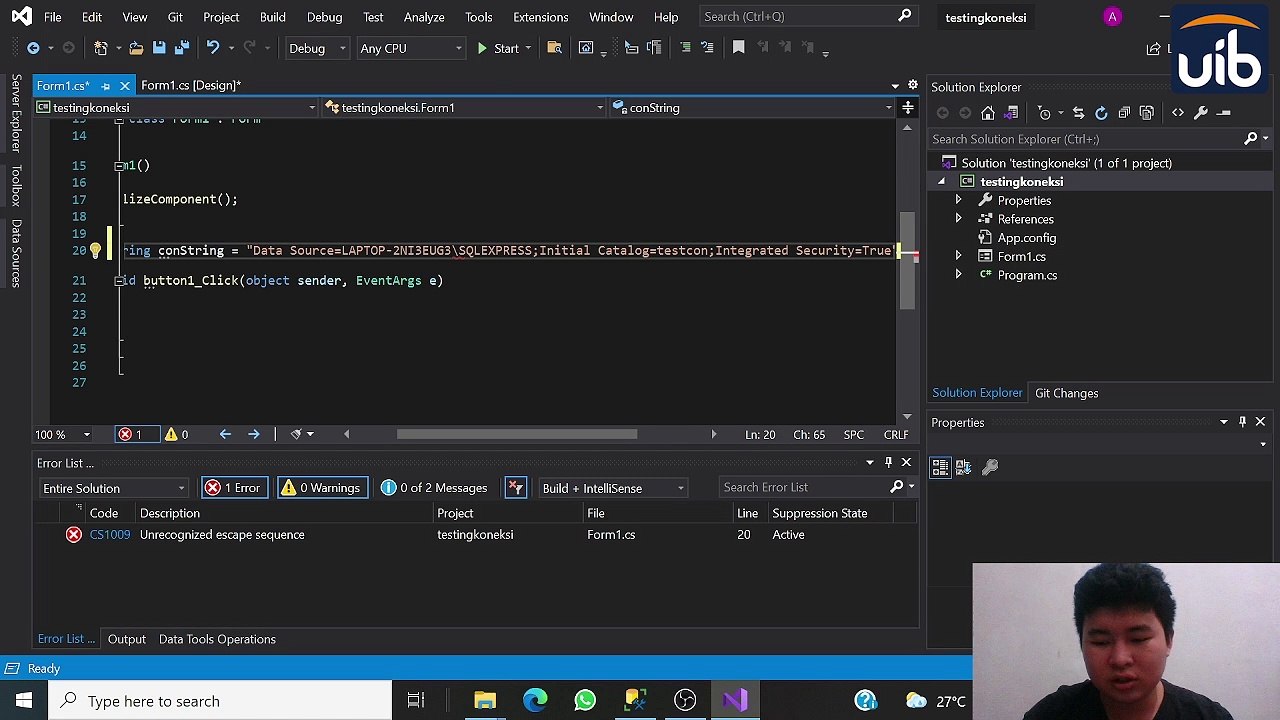Click the Show All Files icon
The image size is (1280, 720).
pyautogui.click(x=1147, y=113)
